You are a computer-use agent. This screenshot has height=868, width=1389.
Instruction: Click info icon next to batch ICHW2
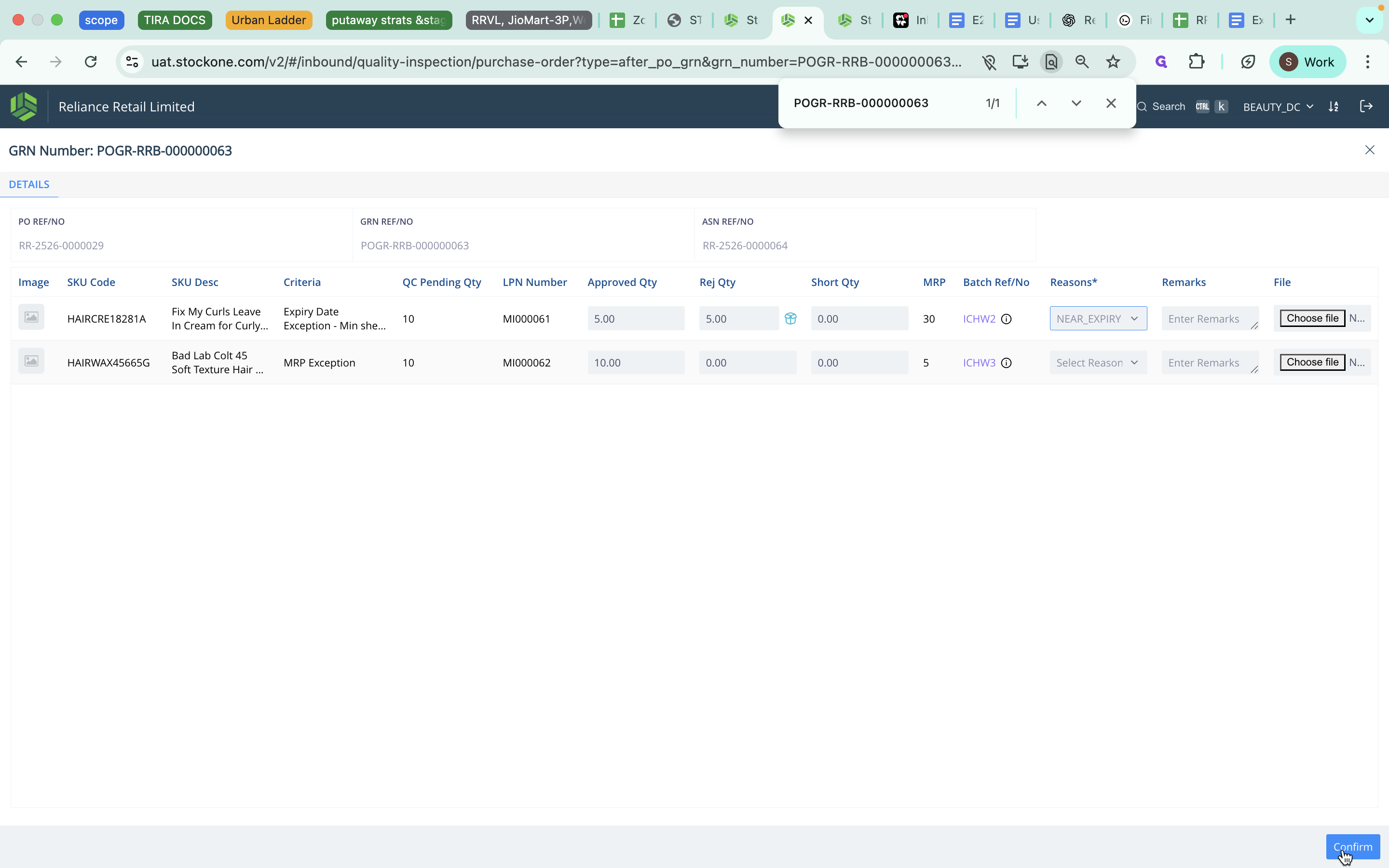[1006, 319]
